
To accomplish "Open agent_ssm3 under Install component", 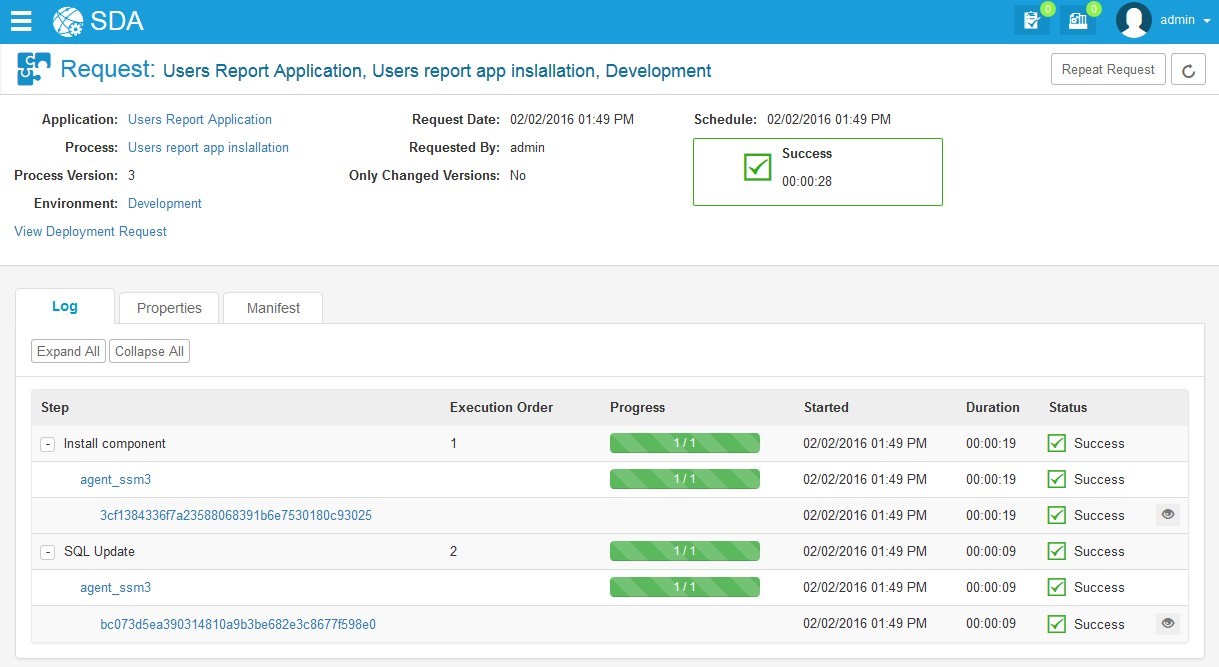I will 115,479.
